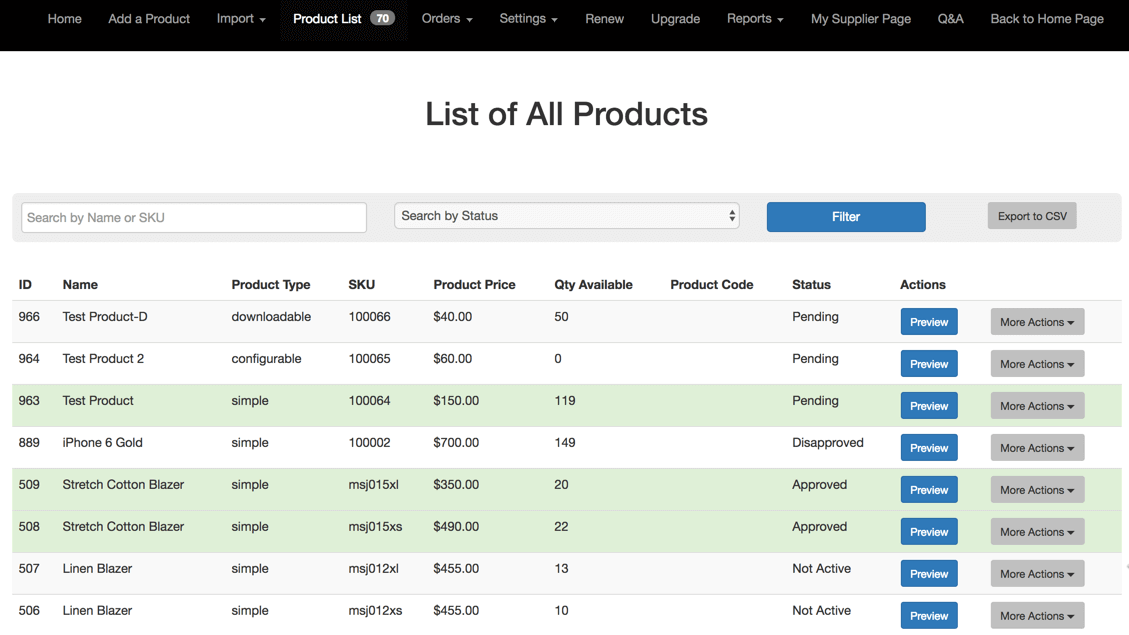Open the Q&A page
Viewport: 1129px width, 635px height.
tap(950, 19)
